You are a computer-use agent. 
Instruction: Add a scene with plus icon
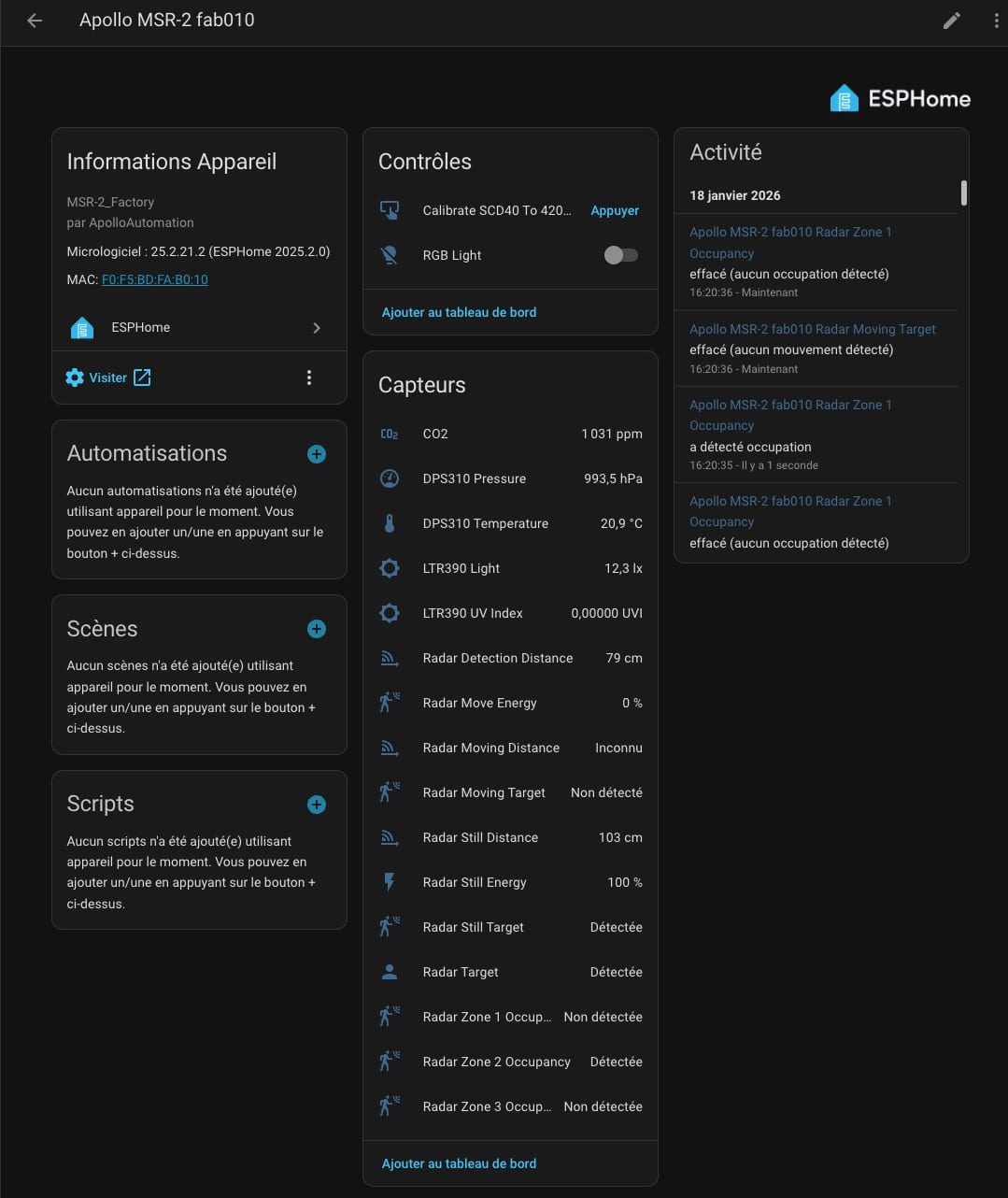click(x=317, y=629)
